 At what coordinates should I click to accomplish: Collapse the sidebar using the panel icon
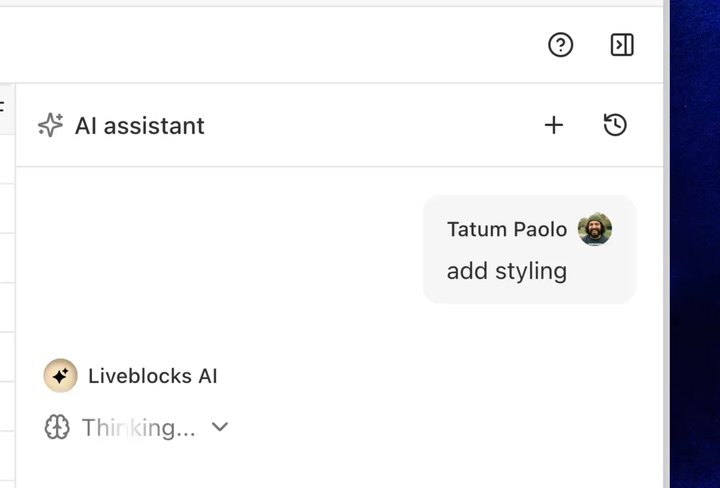click(622, 45)
